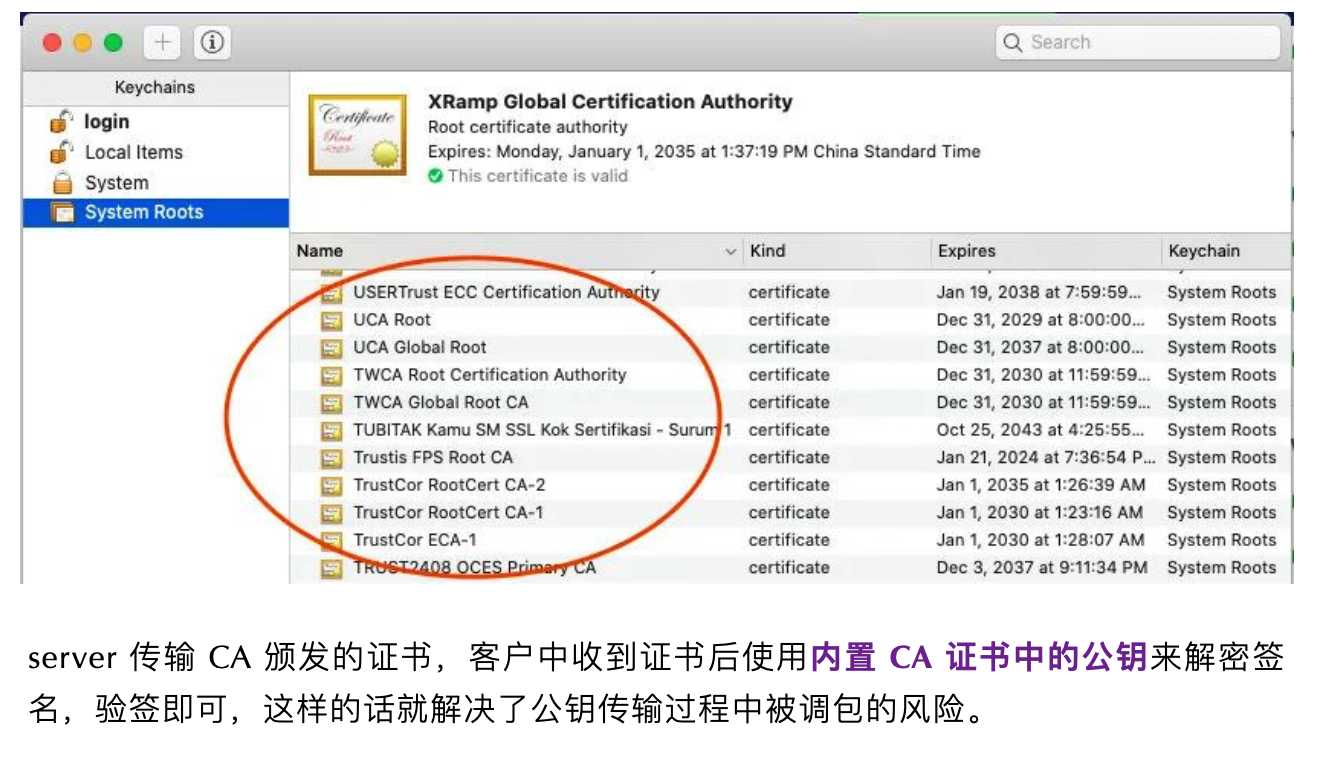Select the UCA Root certificate name

392,320
